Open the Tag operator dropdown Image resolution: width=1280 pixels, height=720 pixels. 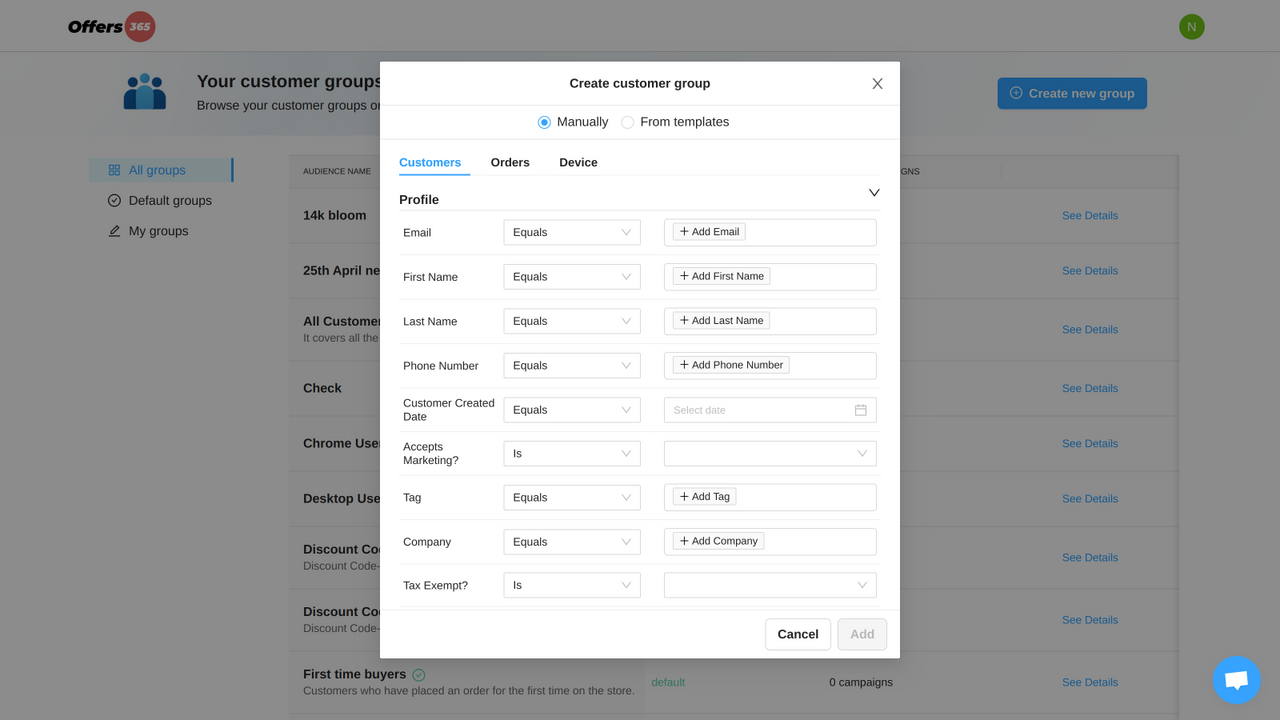click(572, 497)
